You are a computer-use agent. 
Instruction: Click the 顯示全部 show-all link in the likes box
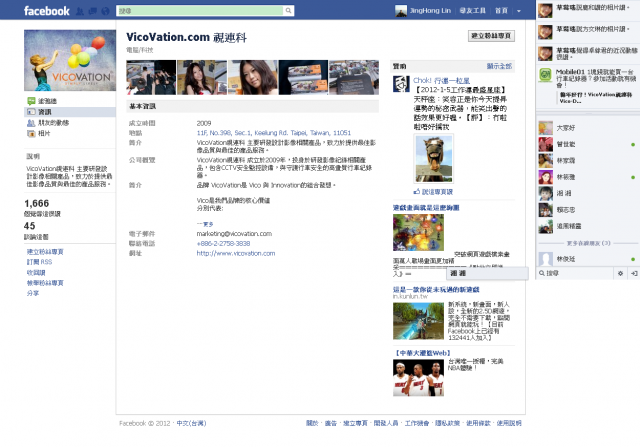(x=499, y=66)
